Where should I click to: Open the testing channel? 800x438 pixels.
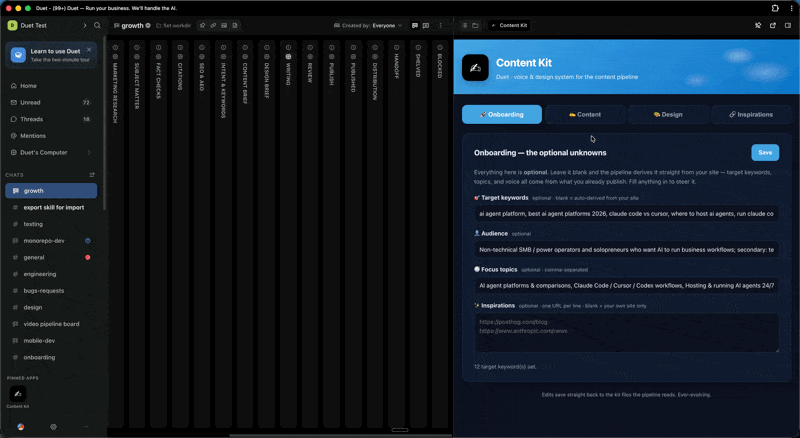click(51, 224)
